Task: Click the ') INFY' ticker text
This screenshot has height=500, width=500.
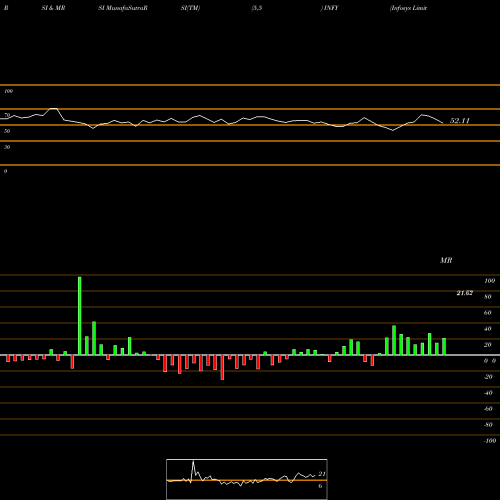Action: [x=329, y=8]
